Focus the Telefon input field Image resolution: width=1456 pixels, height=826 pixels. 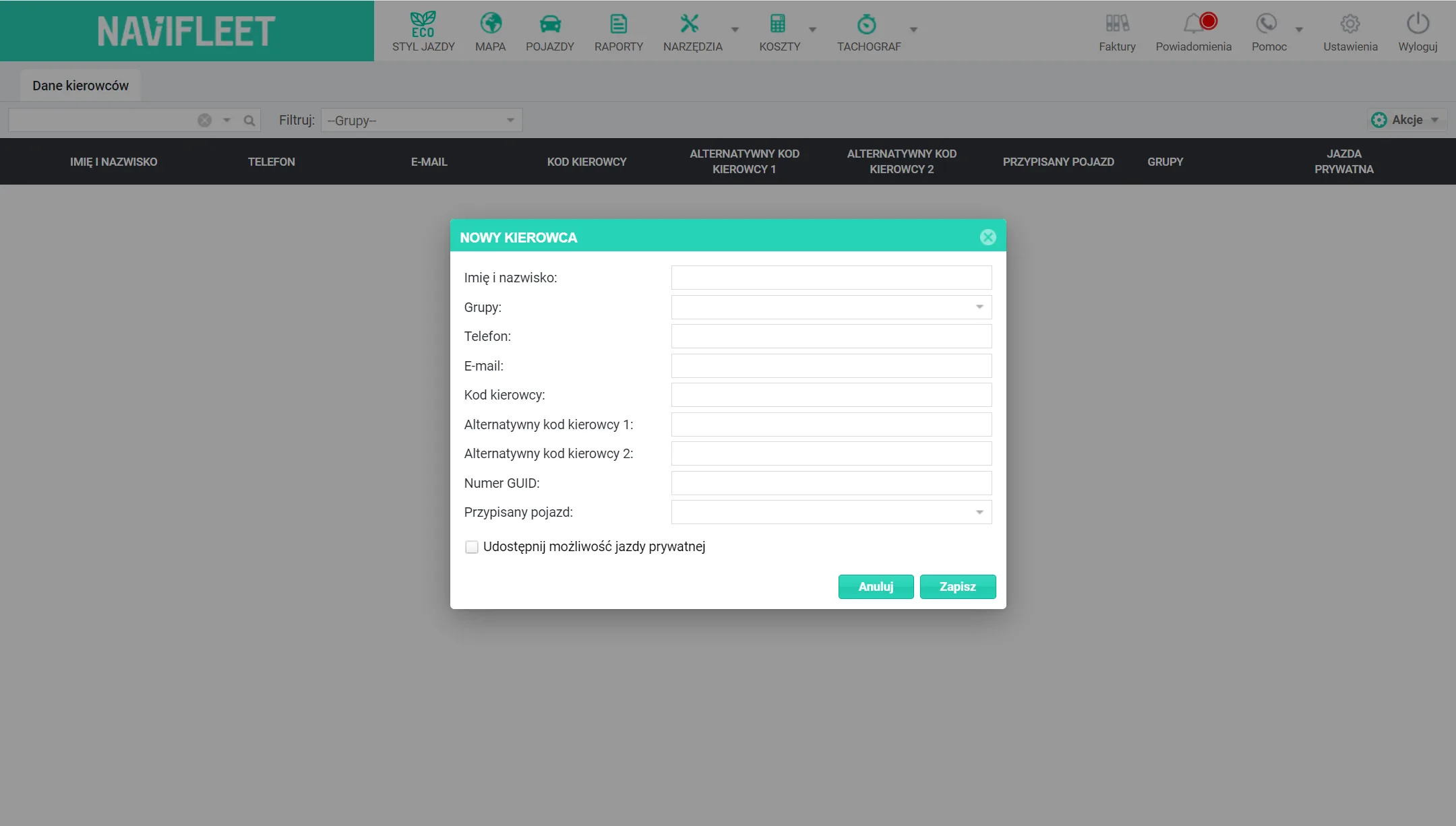pyautogui.click(x=831, y=336)
